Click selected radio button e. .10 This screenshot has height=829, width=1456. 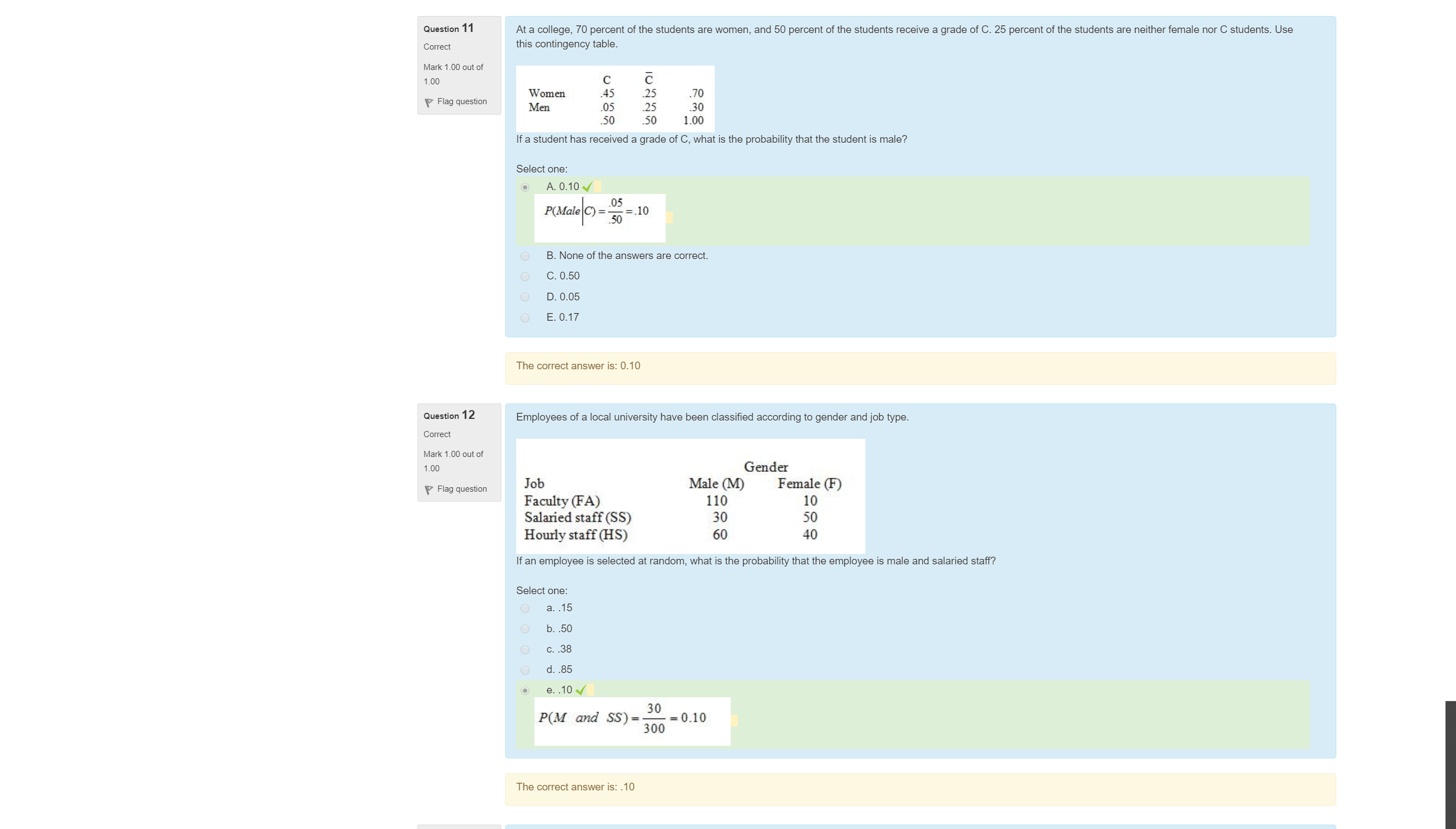tap(524, 691)
